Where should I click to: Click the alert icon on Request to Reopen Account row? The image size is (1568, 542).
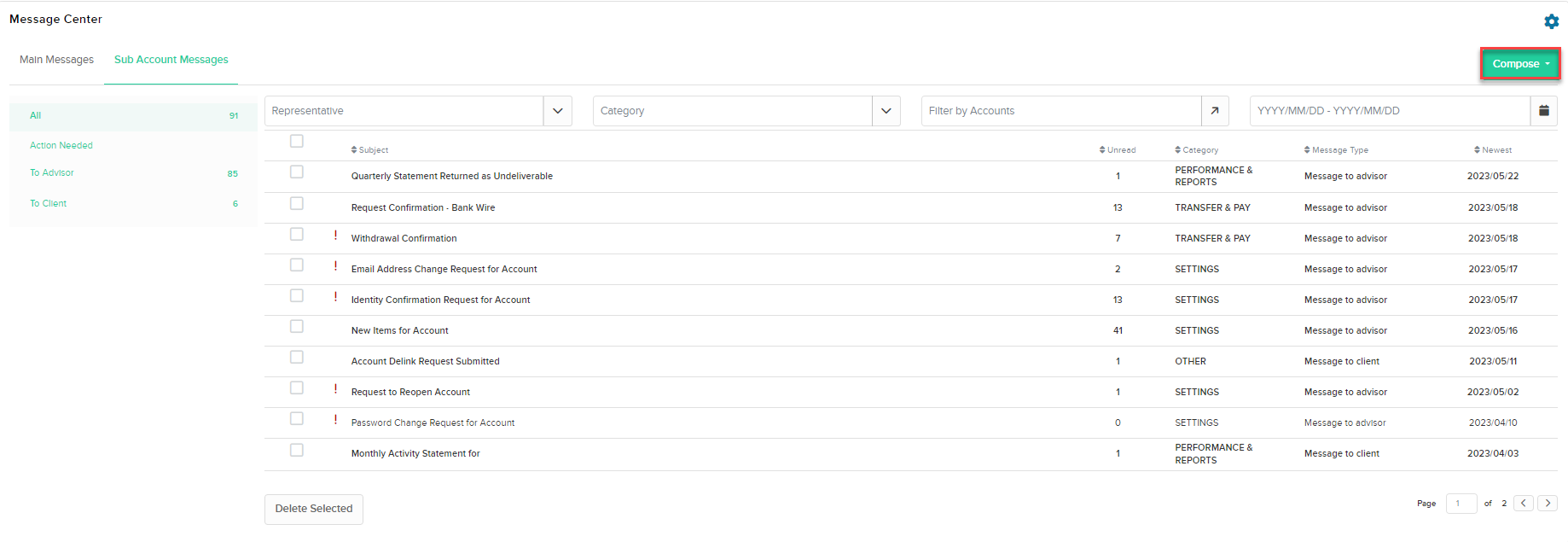(x=335, y=389)
